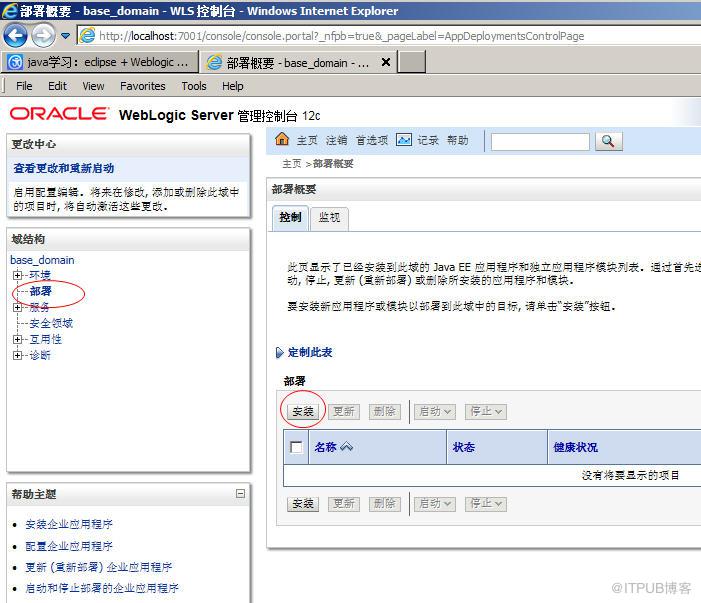Open the bottom 启动 dropdown

pyautogui.click(x=435, y=504)
